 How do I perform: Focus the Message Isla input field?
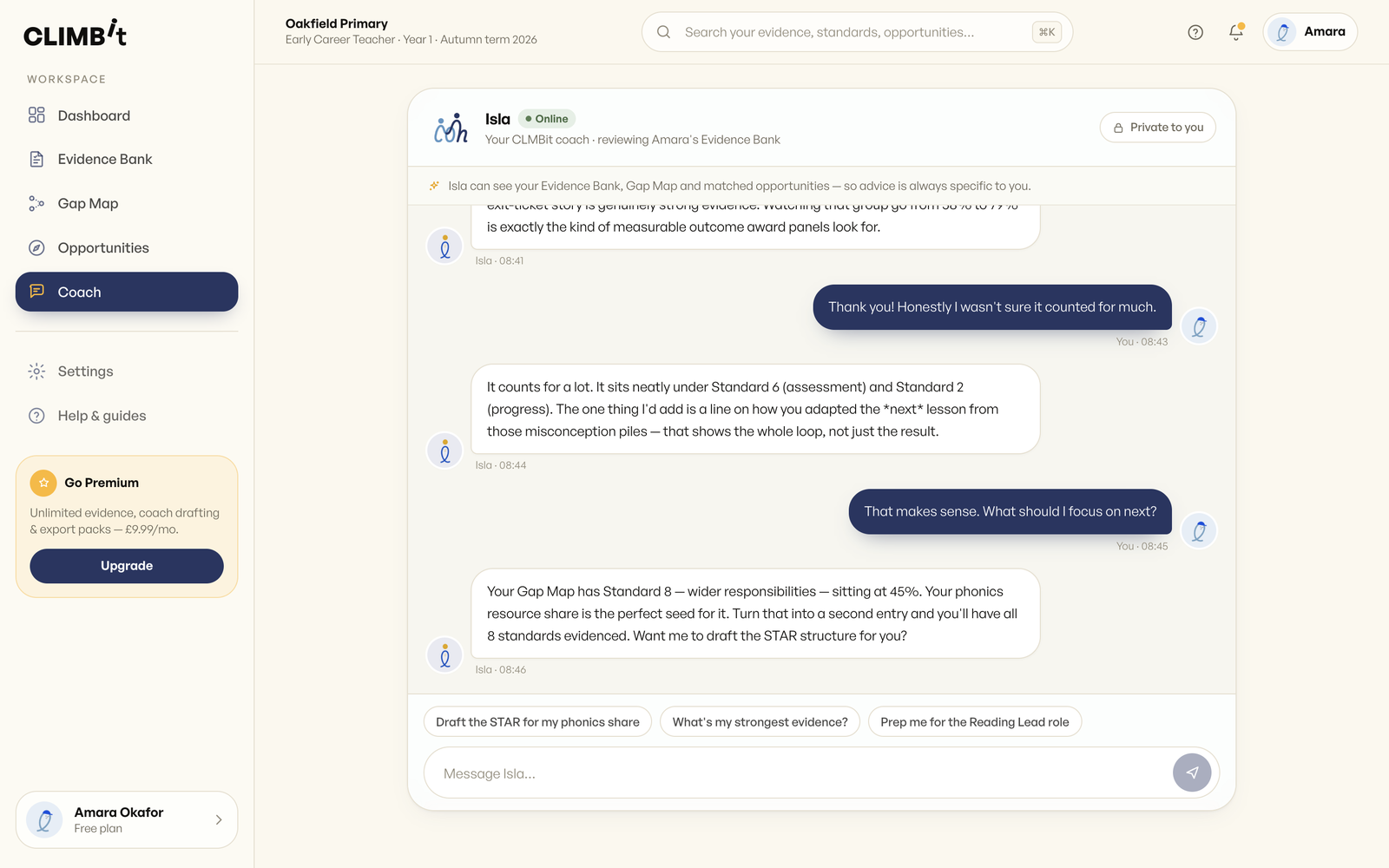click(x=797, y=773)
